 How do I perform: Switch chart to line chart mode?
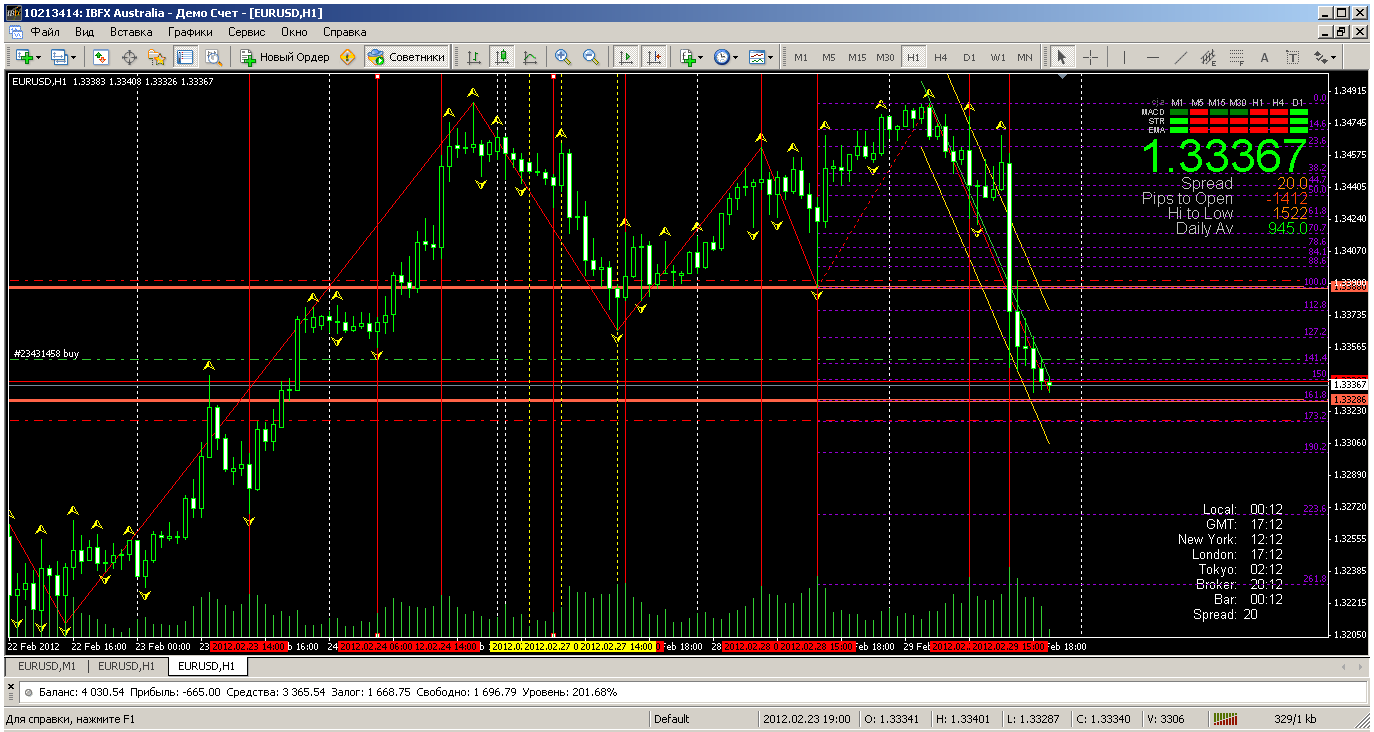click(529, 57)
